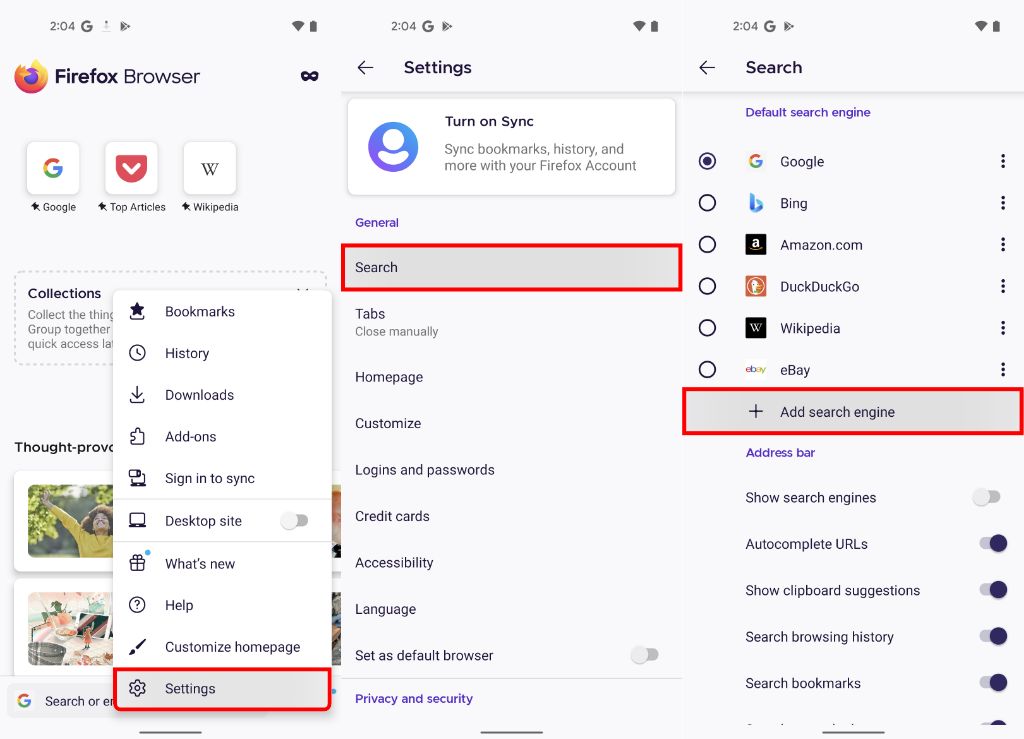Open the overflow menu for Google
The height and width of the screenshot is (739, 1024).
[1003, 161]
